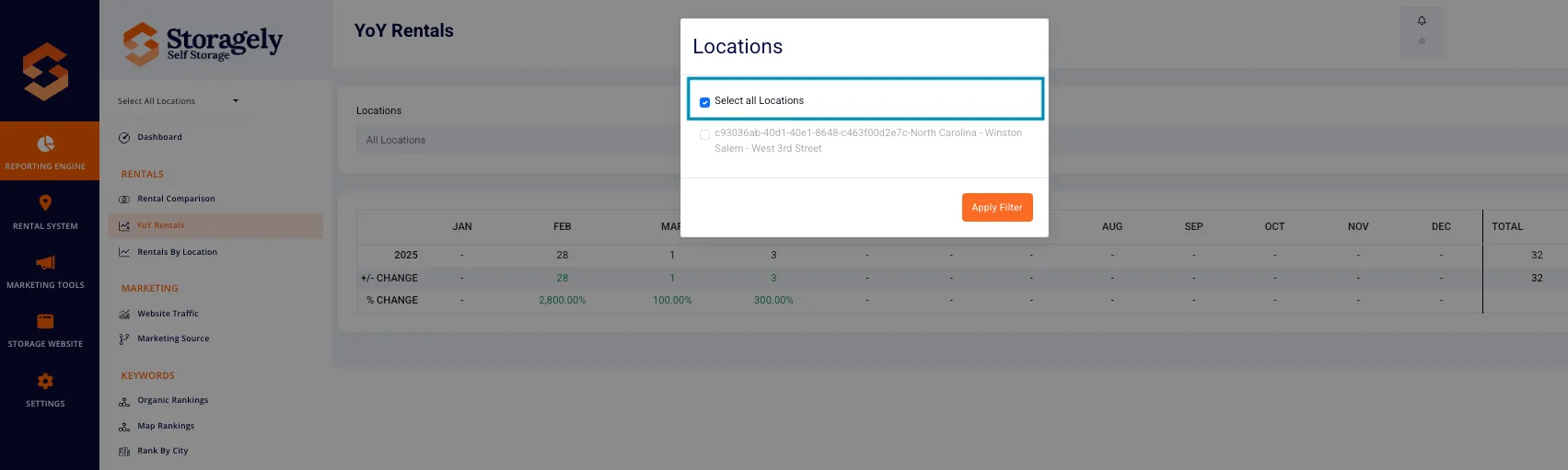The image size is (1568, 470).
Task: Click the Storagely S logo in the dark sidebar
Action: (x=45, y=72)
